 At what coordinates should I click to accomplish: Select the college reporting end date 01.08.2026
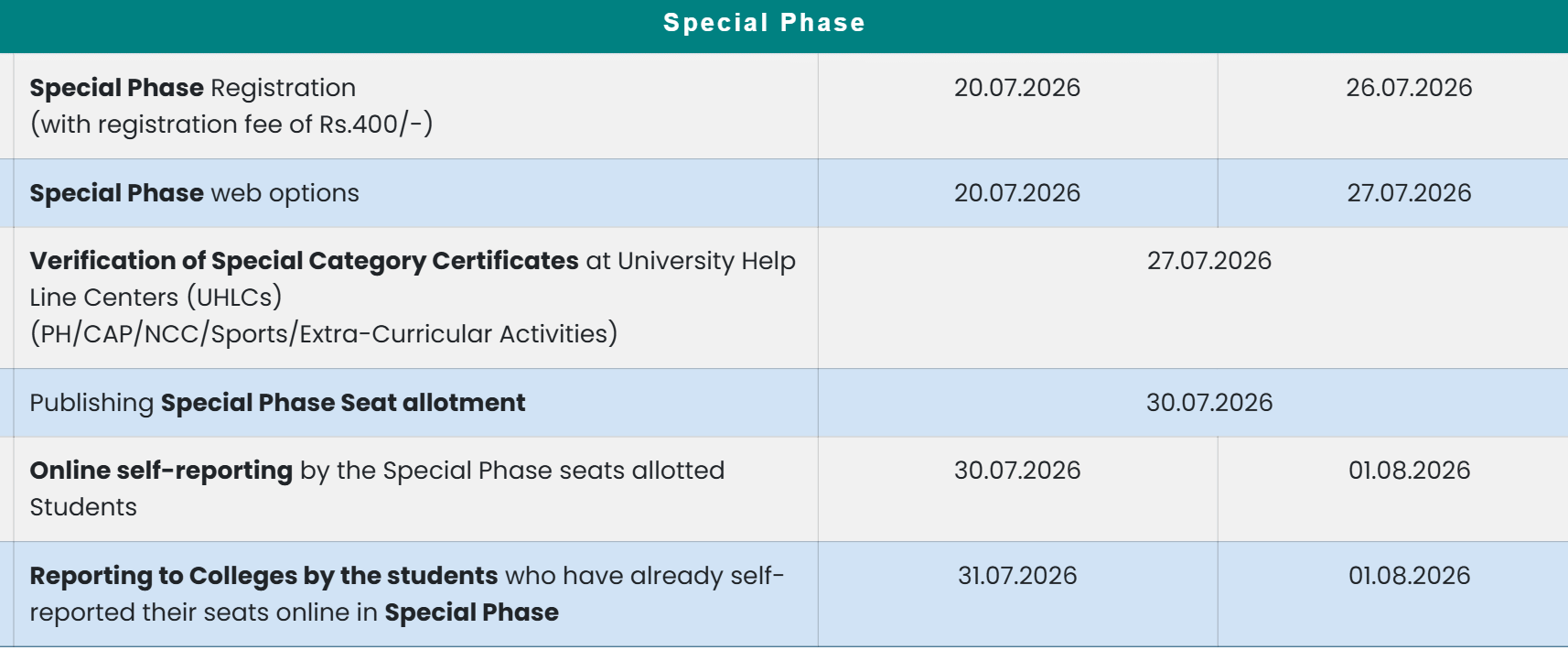point(1409,576)
